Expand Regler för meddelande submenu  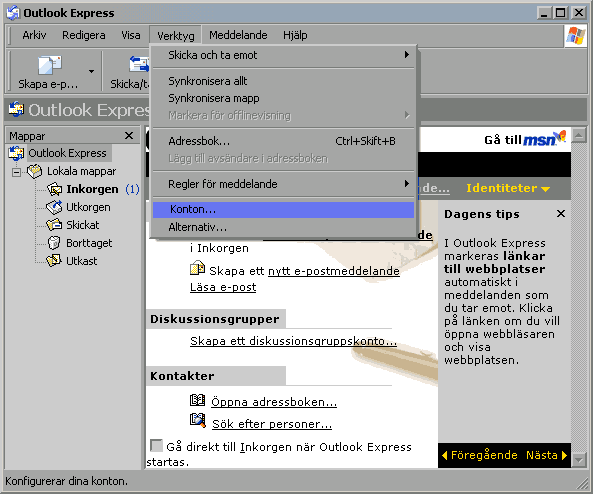click(283, 184)
